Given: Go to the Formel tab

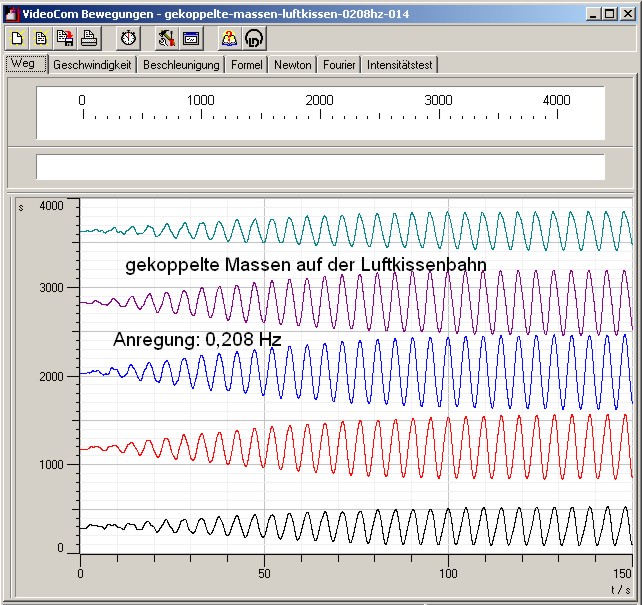Looking at the screenshot, I should point(246,65).
